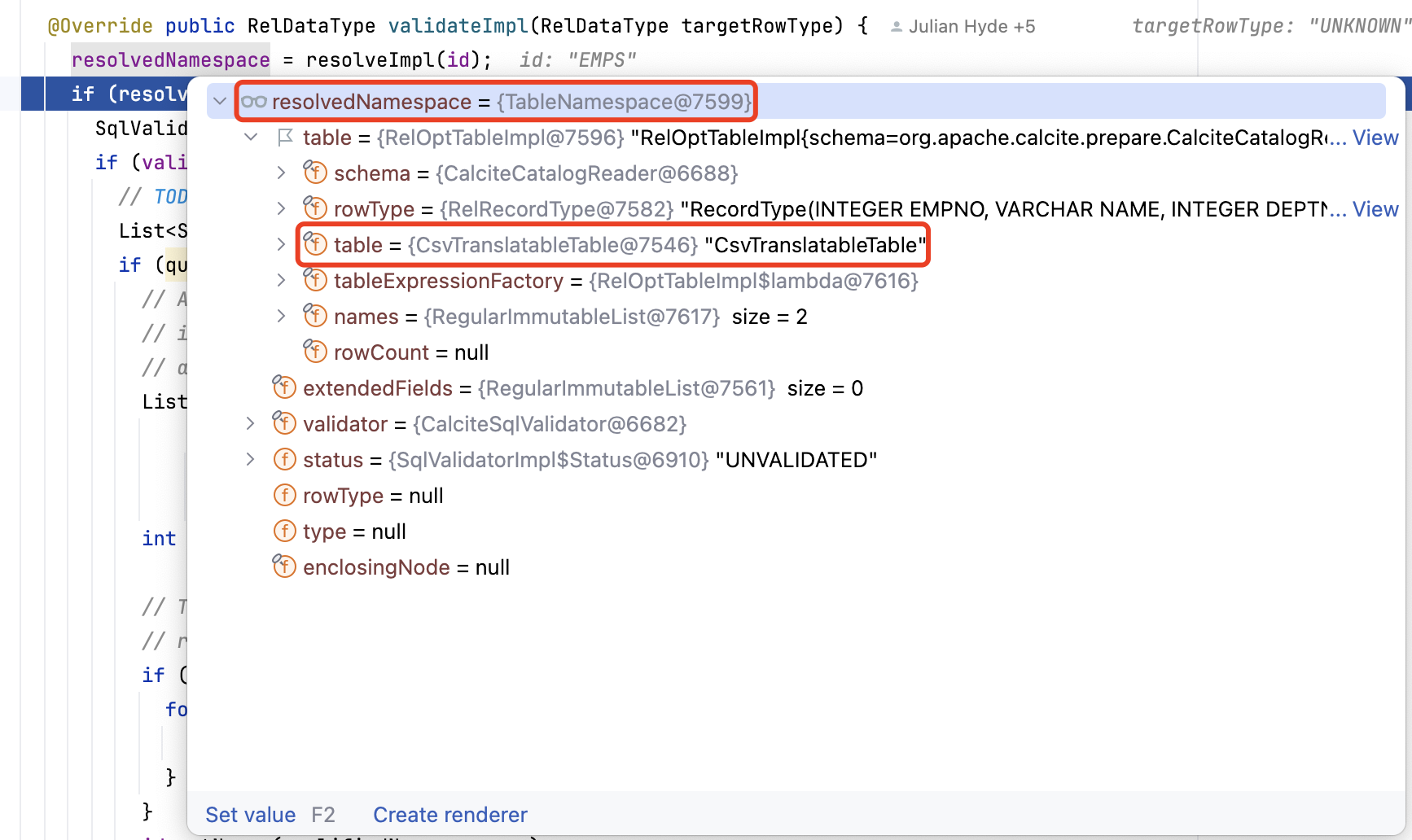Open View link for RelOptTableImpl value
Image resolution: width=1412 pixels, height=840 pixels.
click(1375, 138)
